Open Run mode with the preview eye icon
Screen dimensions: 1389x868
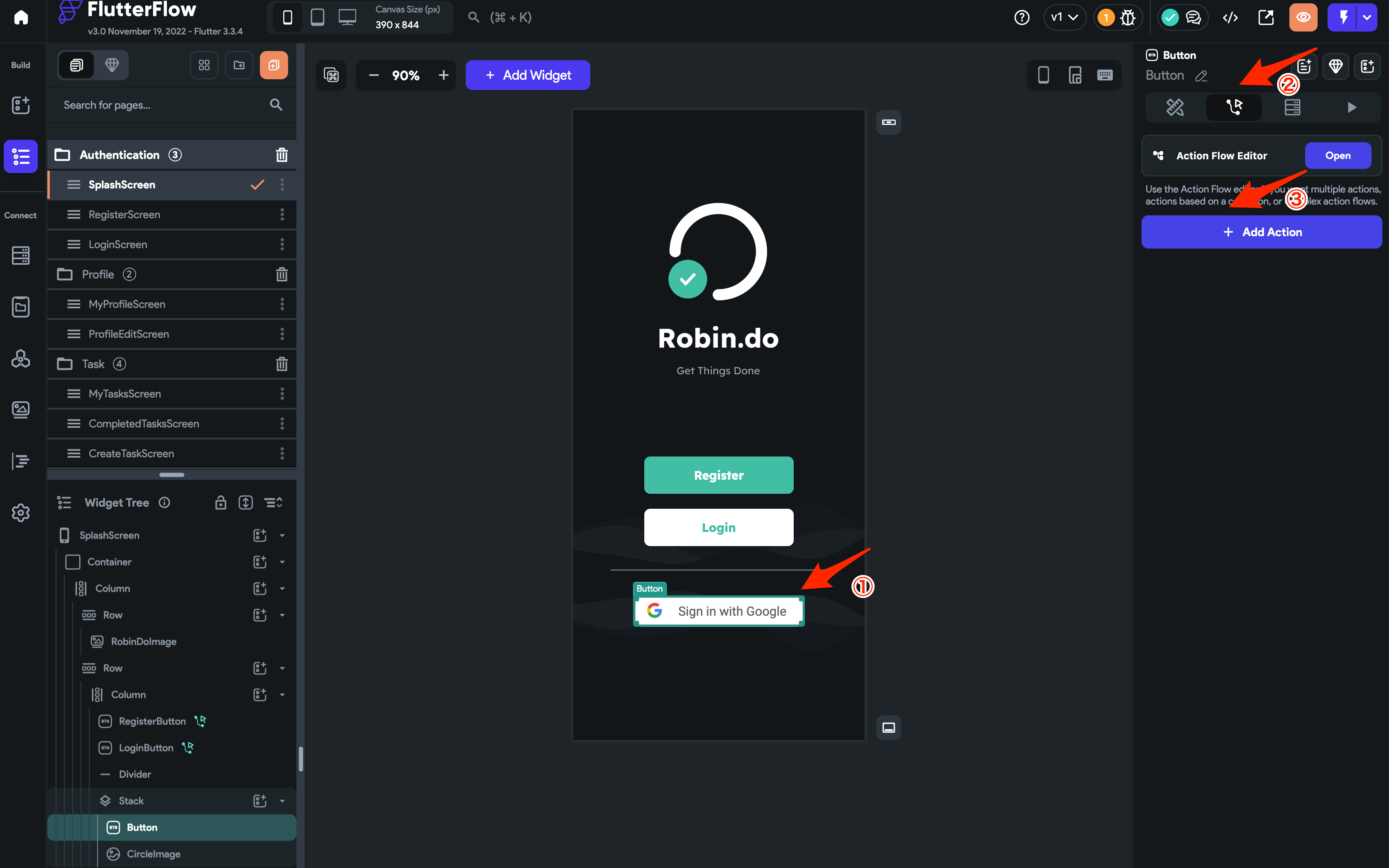tap(1303, 17)
